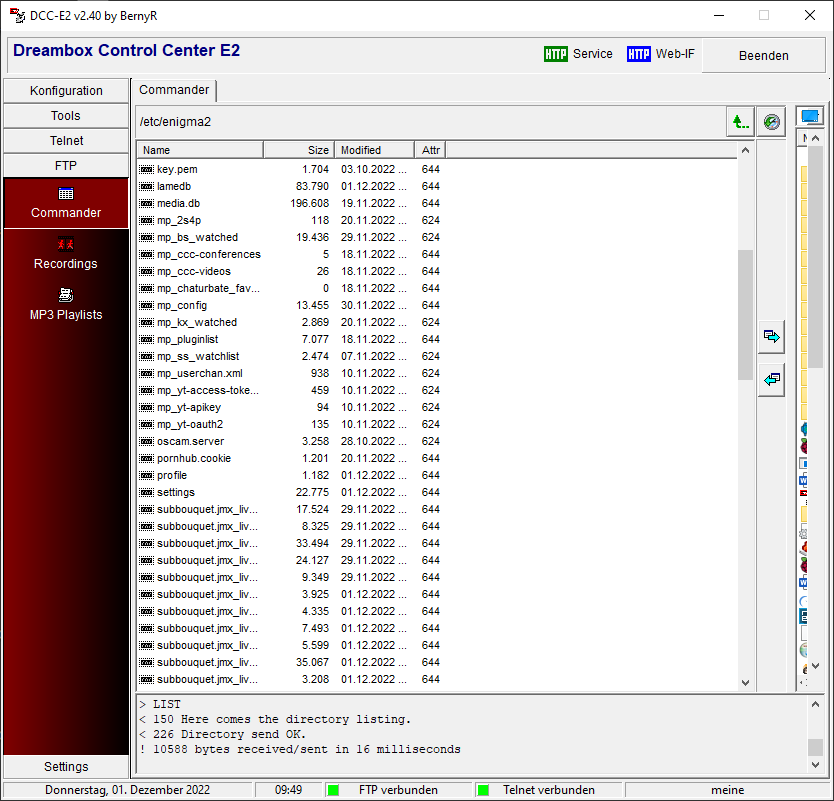Click the right-pointing transfer arrow icon
The image size is (834, 801).
771,337
